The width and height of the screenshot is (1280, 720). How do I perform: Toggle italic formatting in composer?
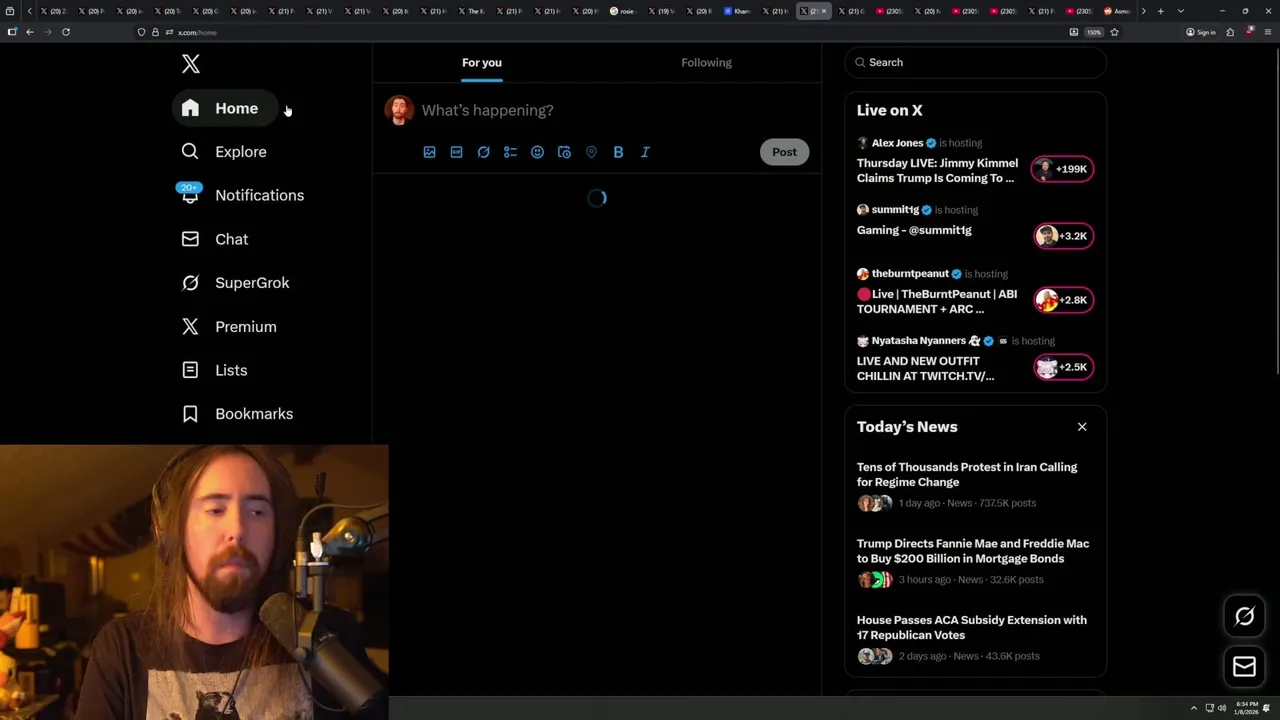click(645, 152)
